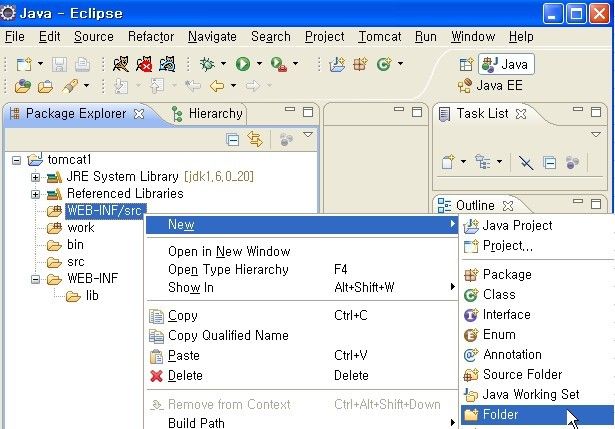Open Package Explorer view menu triangle
The width and height of the screenshot is (615, 429).
pyautogui.click(x=308, y=135)
